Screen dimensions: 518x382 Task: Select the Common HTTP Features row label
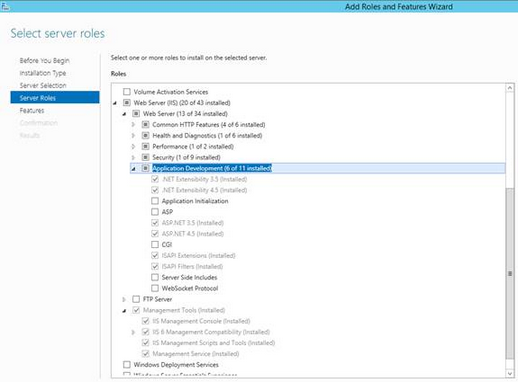point(209,125)
